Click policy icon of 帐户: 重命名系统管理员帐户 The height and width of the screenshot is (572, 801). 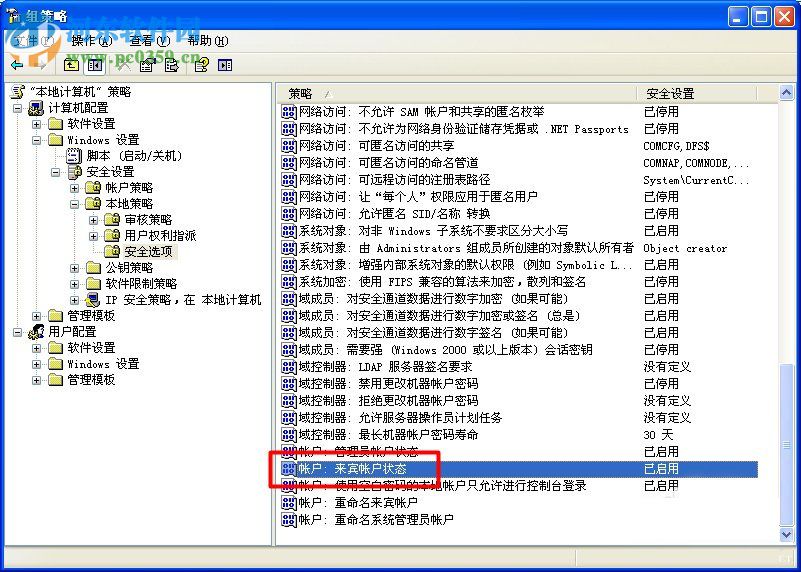pyautogui.click(x=289, y=520)
